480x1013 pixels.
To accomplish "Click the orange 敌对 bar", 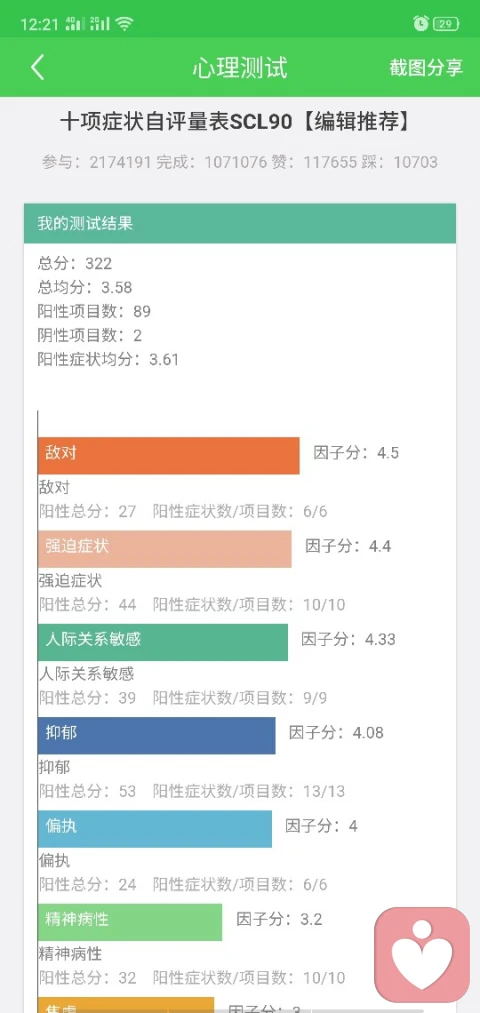I will [169, 455].
